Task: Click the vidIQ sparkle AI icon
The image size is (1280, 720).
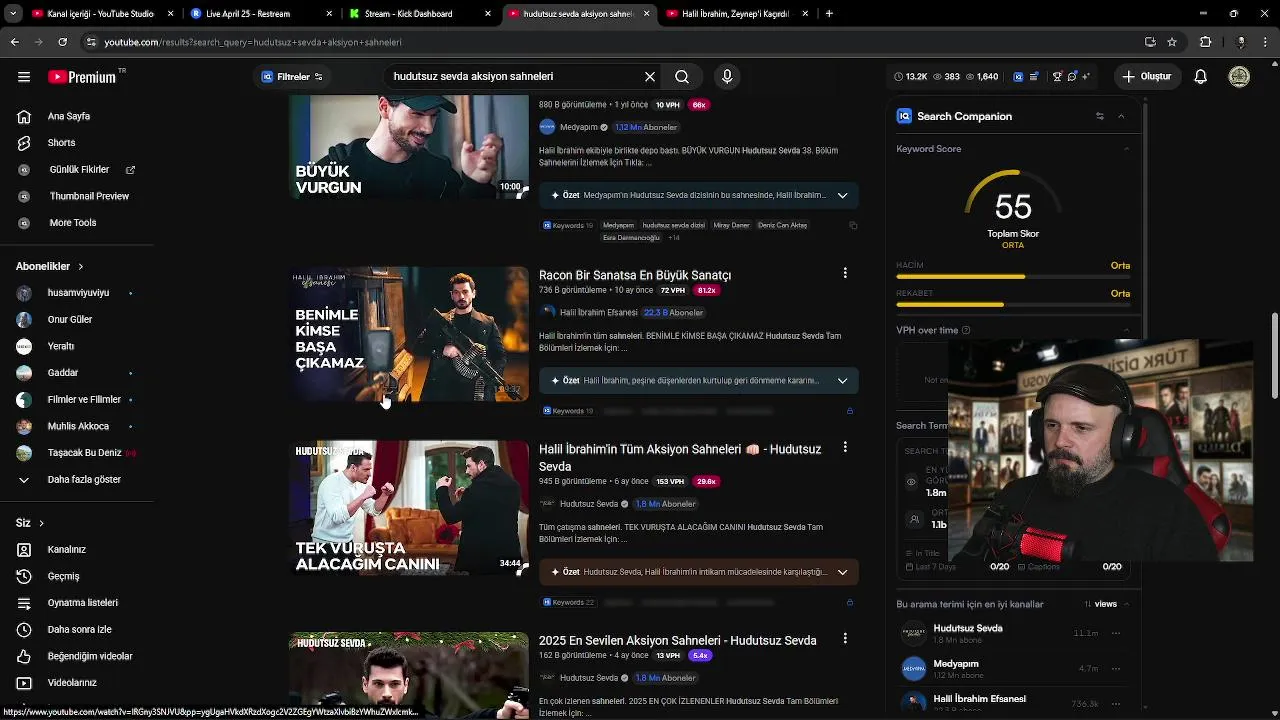Action: (x=1085, y=76)
